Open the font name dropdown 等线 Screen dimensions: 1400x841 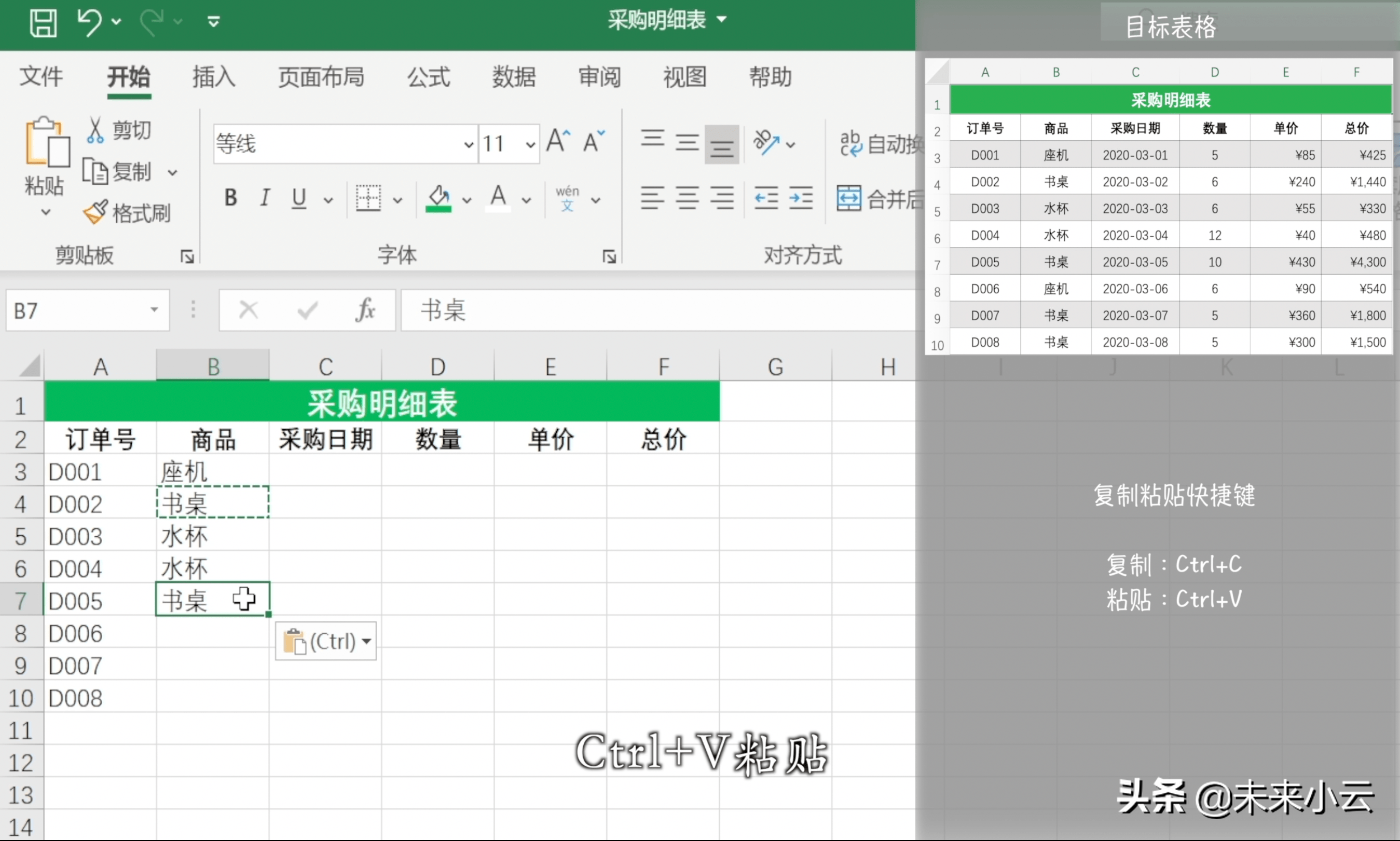469,144
